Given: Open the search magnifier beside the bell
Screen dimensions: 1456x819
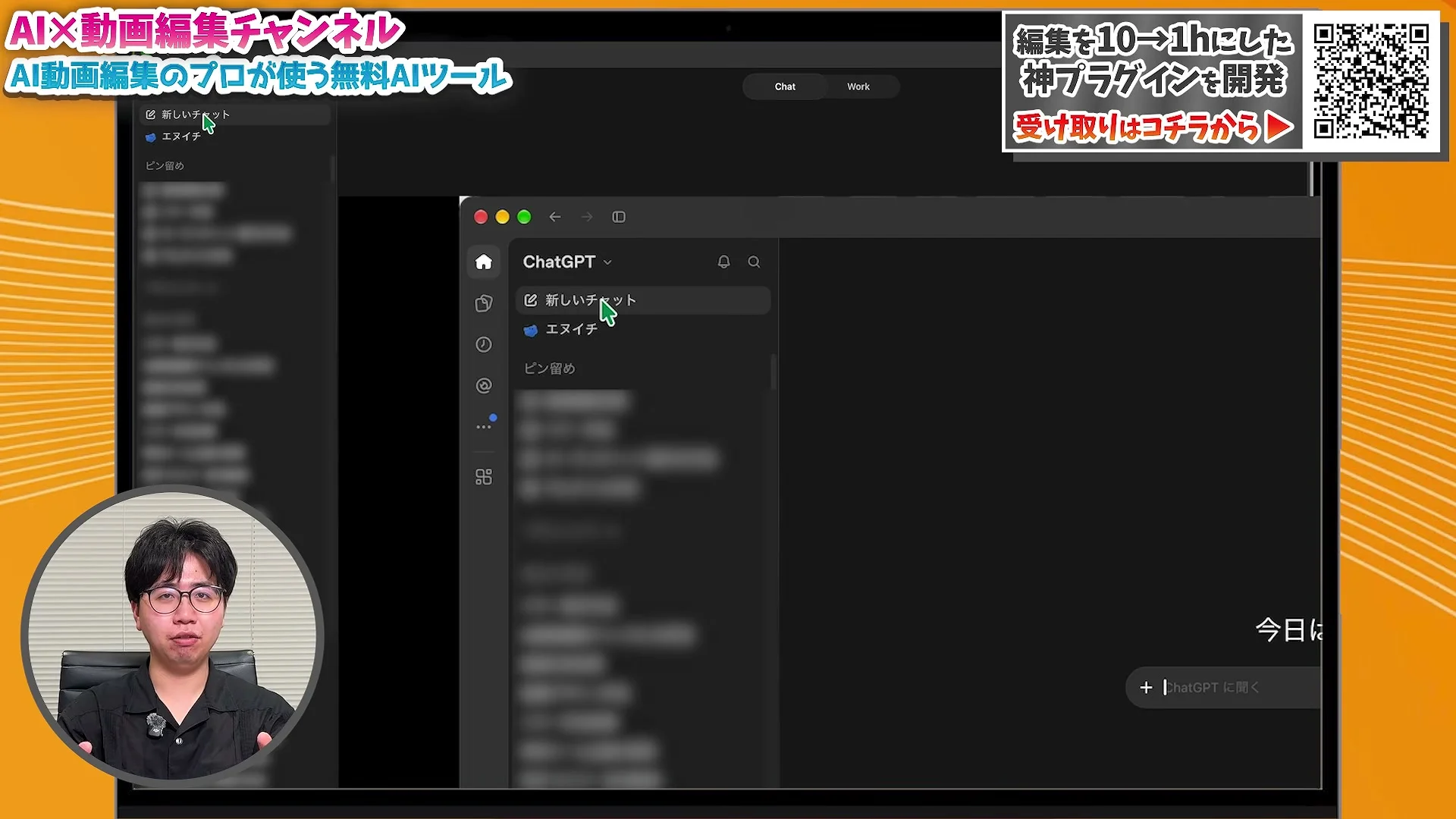Looking at the screenshot, I should pyautogui.click(x=754, y=262).
